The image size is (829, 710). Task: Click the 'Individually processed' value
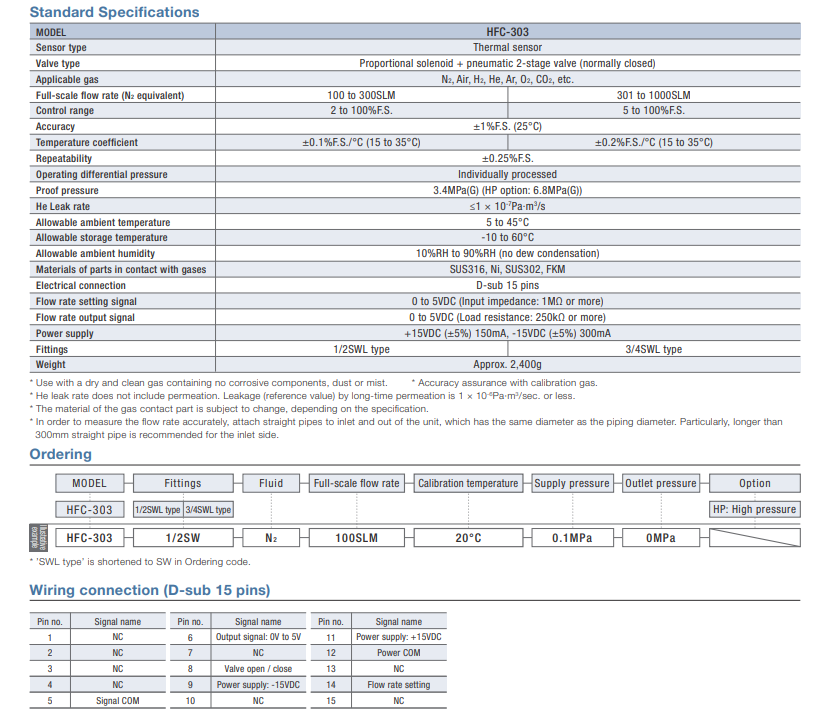508,174
